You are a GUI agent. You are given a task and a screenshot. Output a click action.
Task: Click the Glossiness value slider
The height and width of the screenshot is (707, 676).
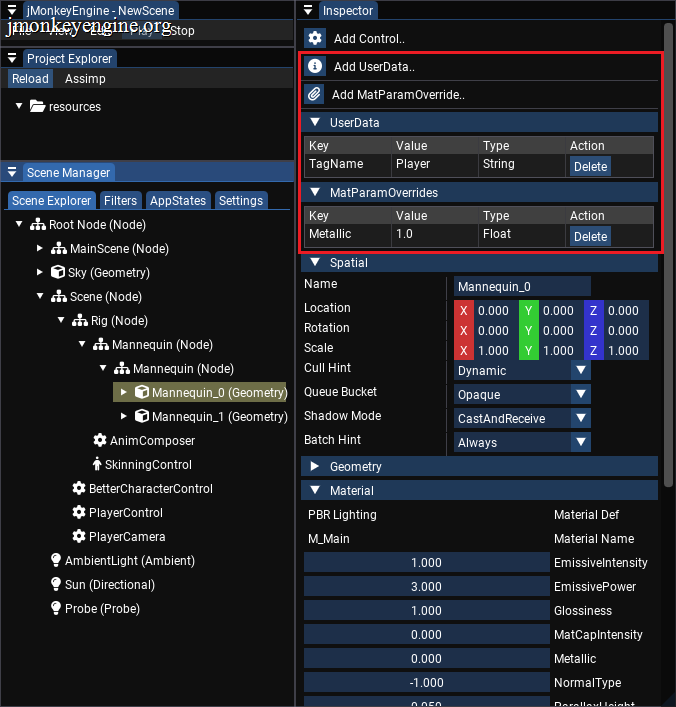pyautogui.click(x=426, y=610)
